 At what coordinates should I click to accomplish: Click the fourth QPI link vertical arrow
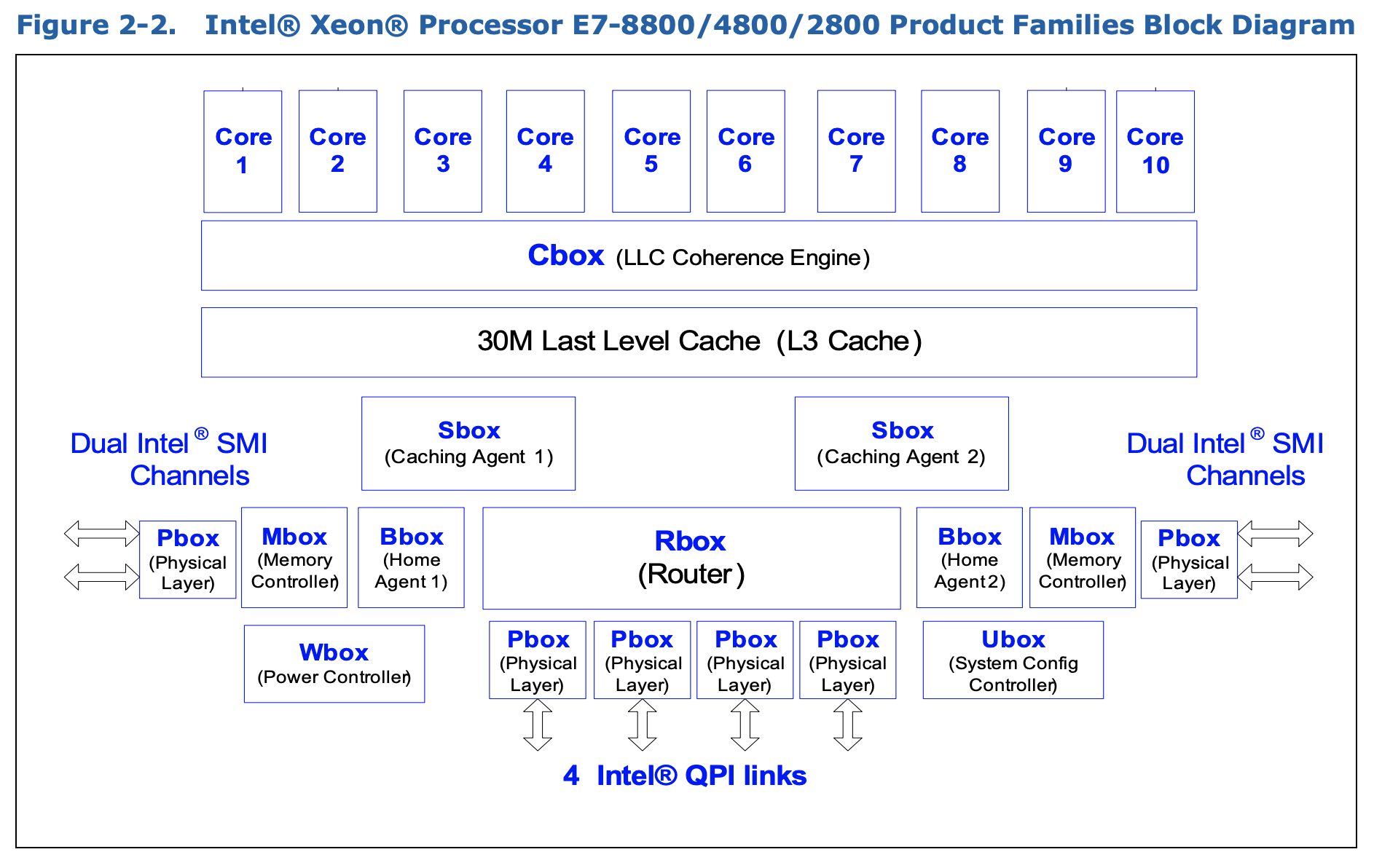(848, 725)
